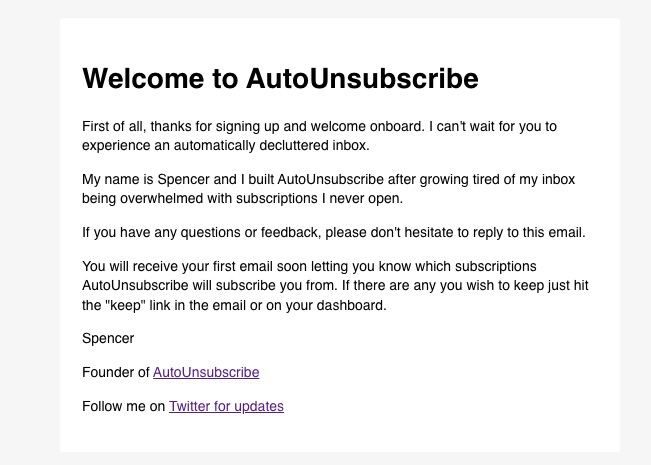Click the standalone "Spencer" signature line
Screen dimensions: 651x465
tap(108, 338)
